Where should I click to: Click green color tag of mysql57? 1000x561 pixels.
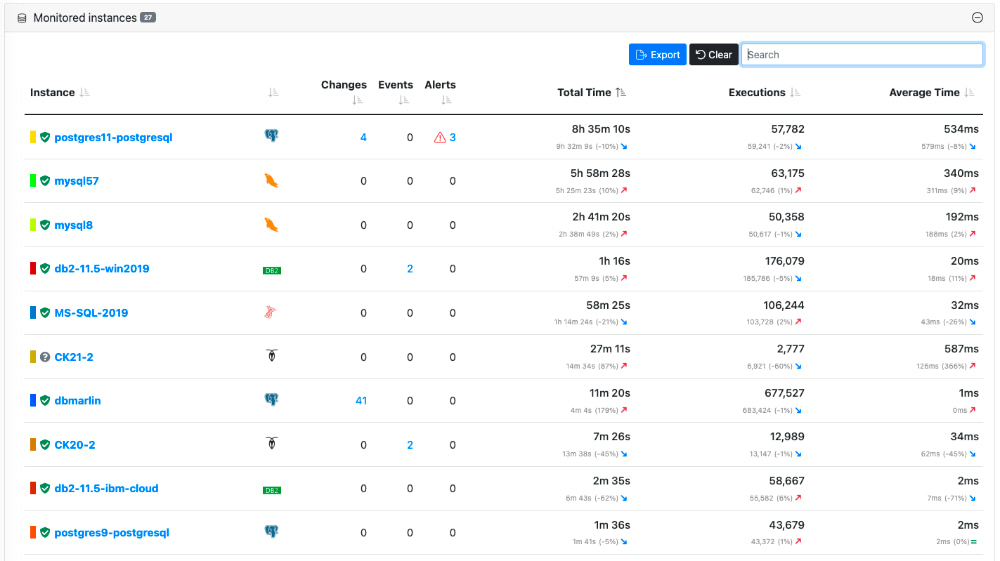click(x=33, y=181)
